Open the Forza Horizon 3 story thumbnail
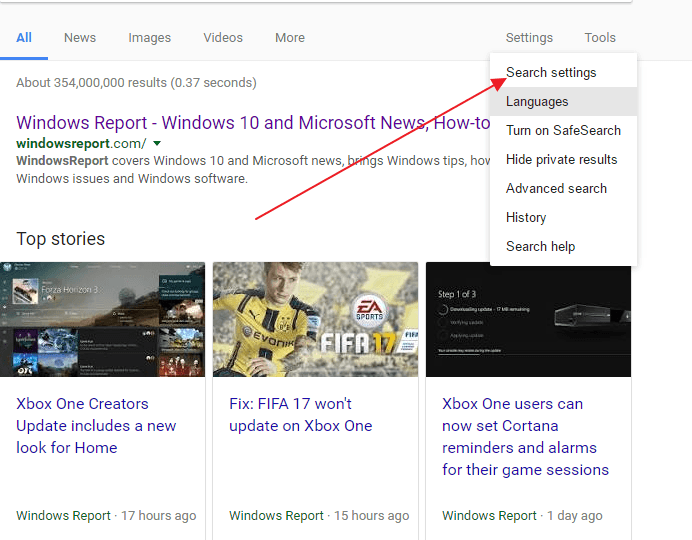 (102, 319)
